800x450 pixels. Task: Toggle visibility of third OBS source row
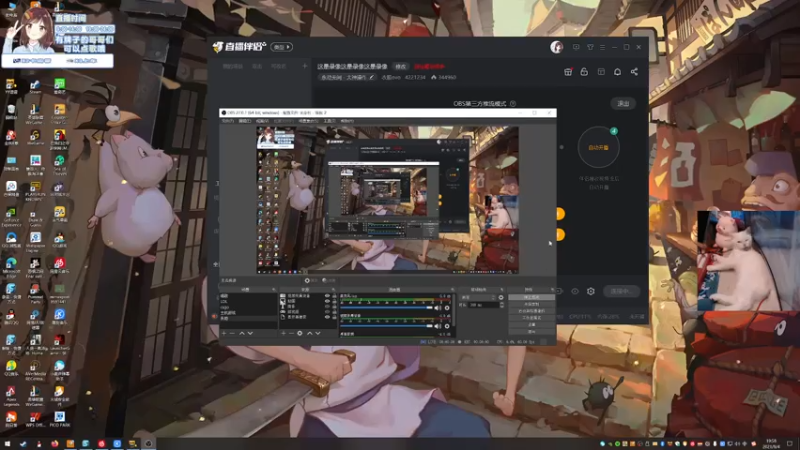point(328,307)
